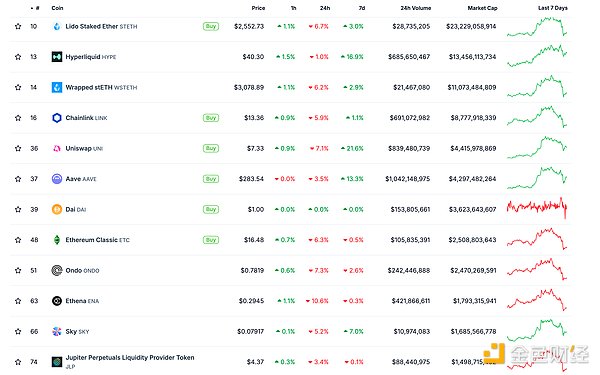Click the Ethena logo icon
This screenshot has width=600, height=375.
coord(57,301)
